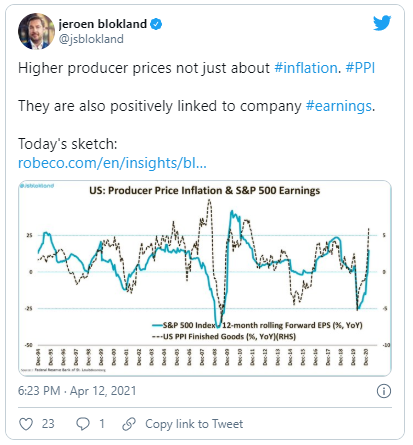Like the tweet with heart icon
Image resolution: width=413 pixels, height=445 pixels.
click(26, 424)
